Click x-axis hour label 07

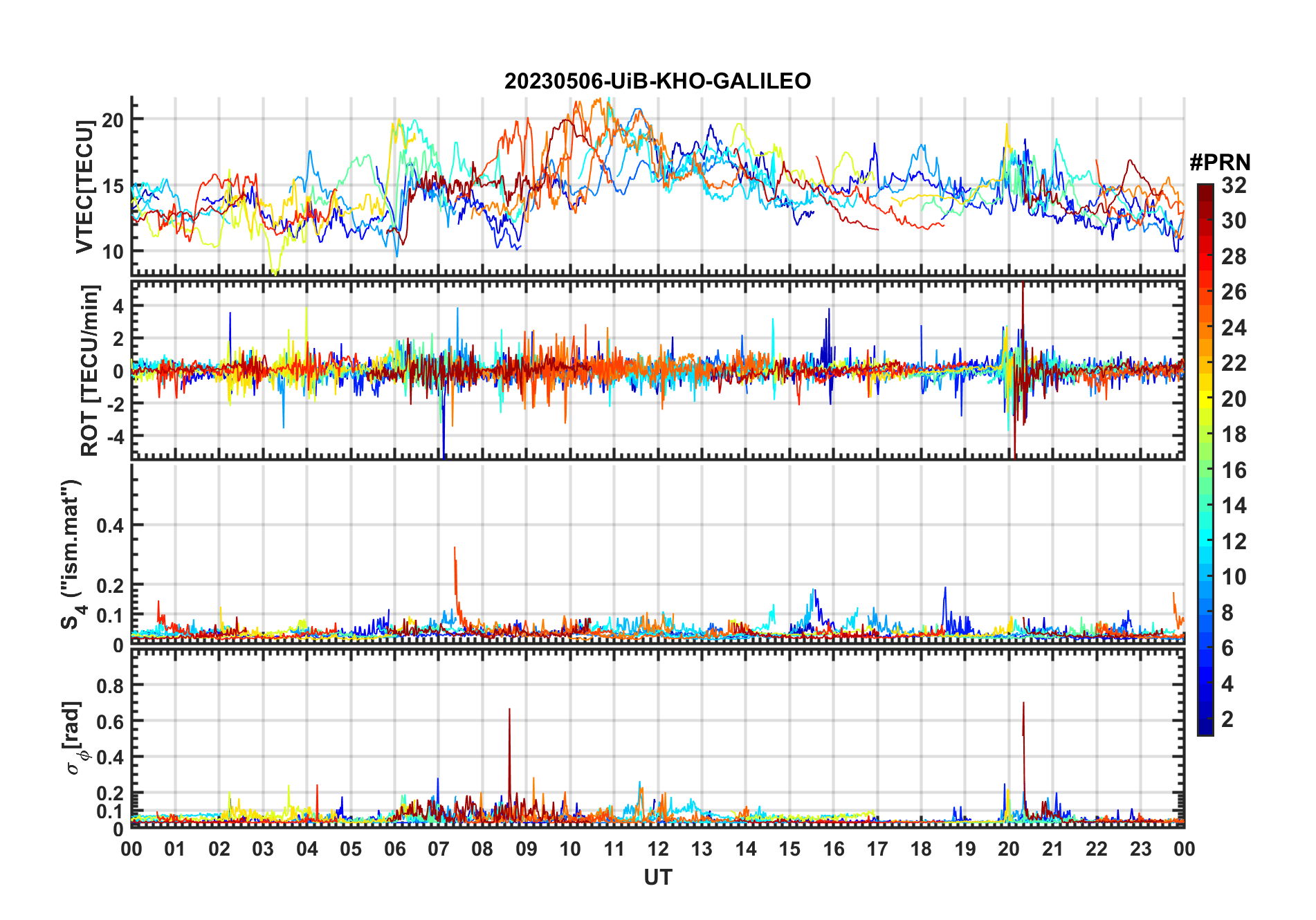click(x=439, y=849)
